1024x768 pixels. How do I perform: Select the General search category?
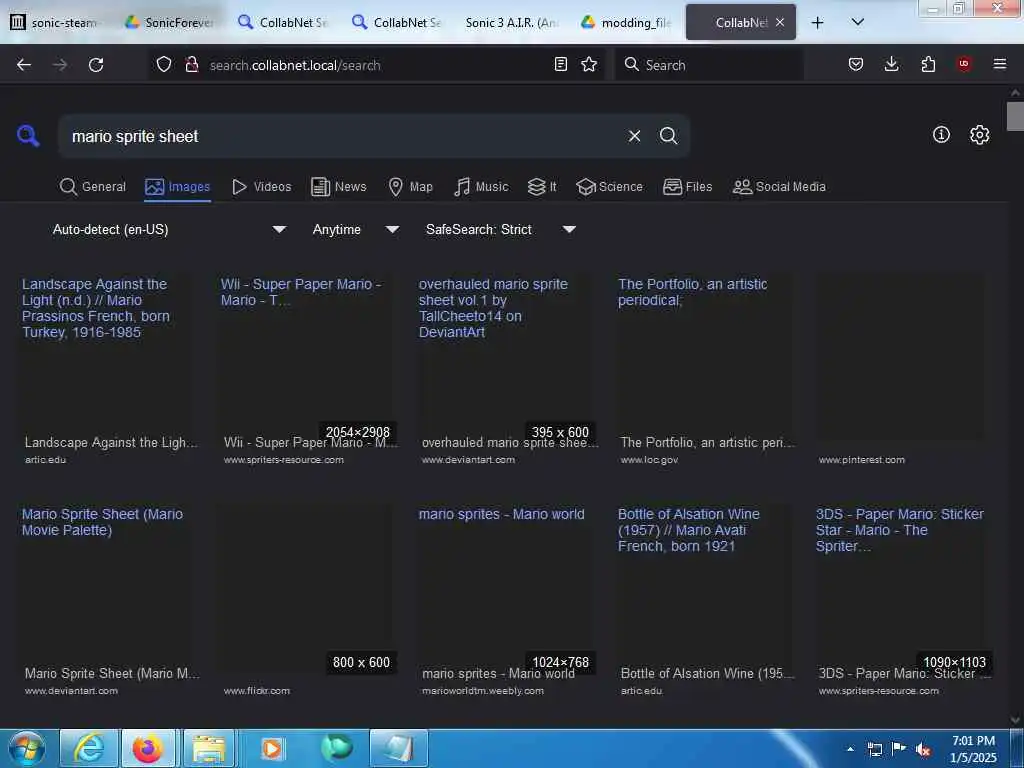[x=93, y=187]
